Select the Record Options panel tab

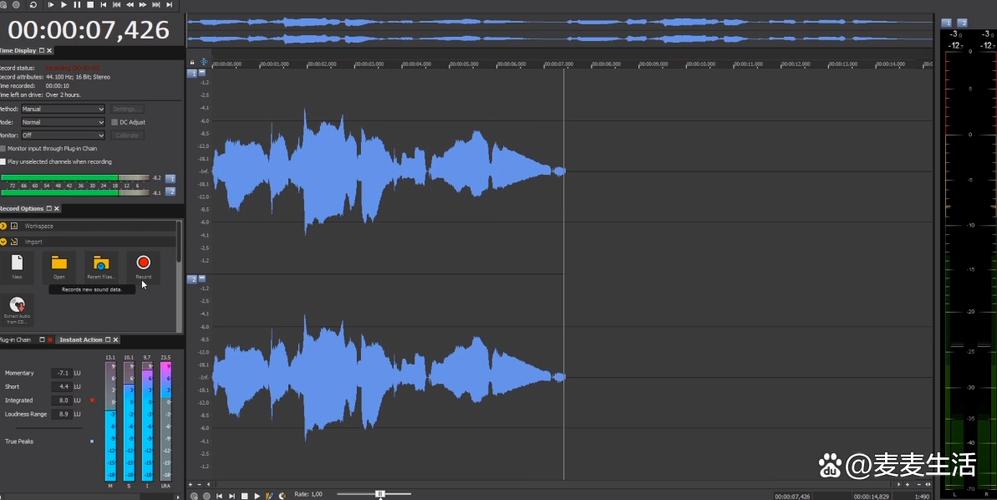[x=22, y=209]
